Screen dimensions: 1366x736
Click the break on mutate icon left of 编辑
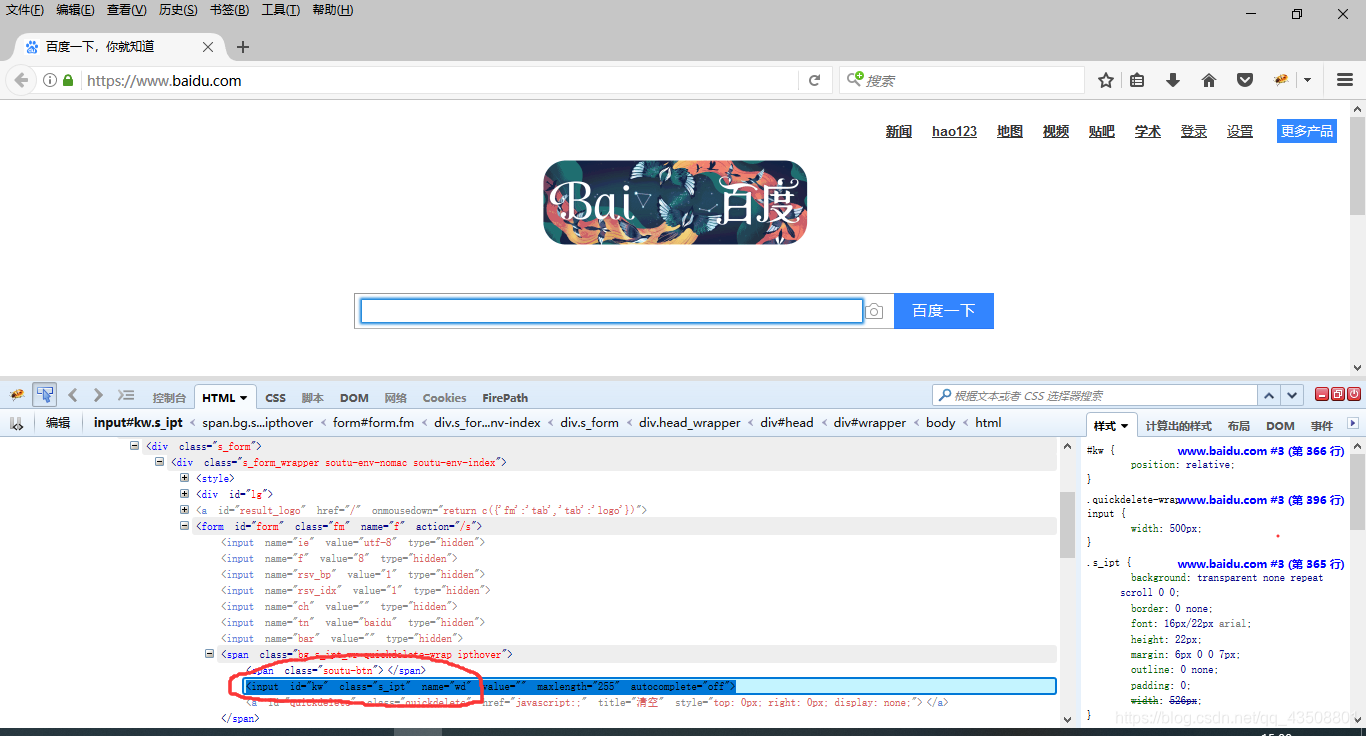(17, 423)
